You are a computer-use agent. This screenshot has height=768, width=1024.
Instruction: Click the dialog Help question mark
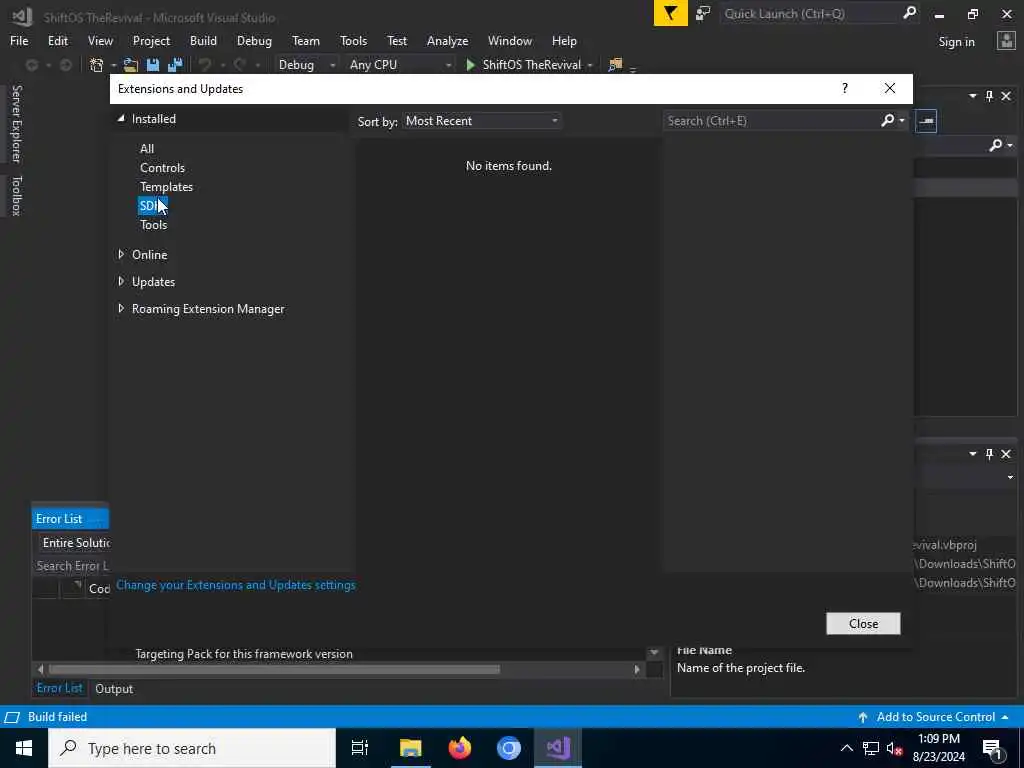[844, 88]
